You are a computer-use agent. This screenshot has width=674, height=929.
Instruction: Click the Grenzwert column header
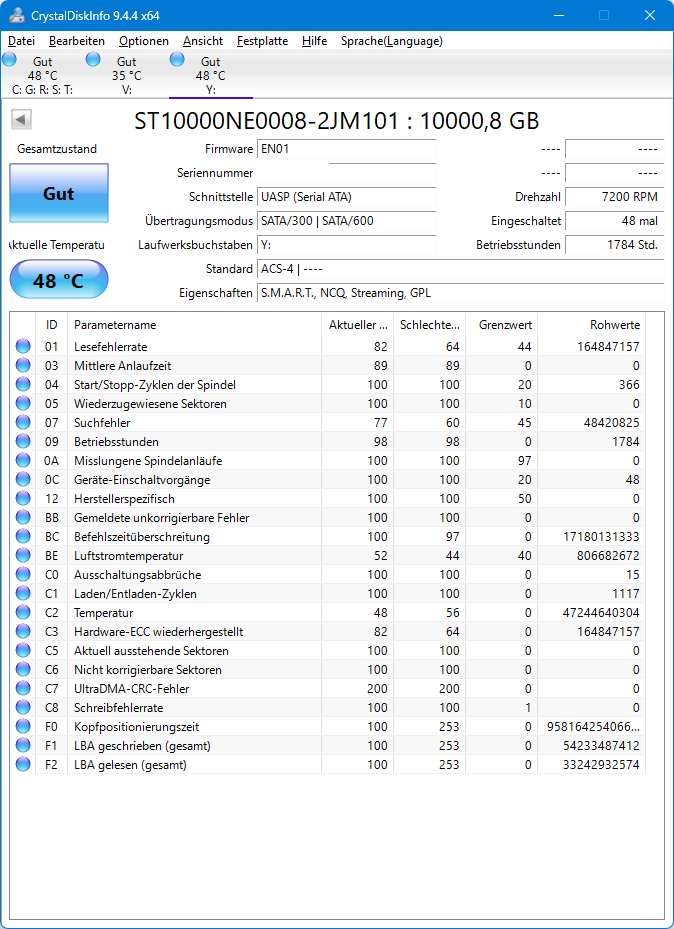coord(501,325)
